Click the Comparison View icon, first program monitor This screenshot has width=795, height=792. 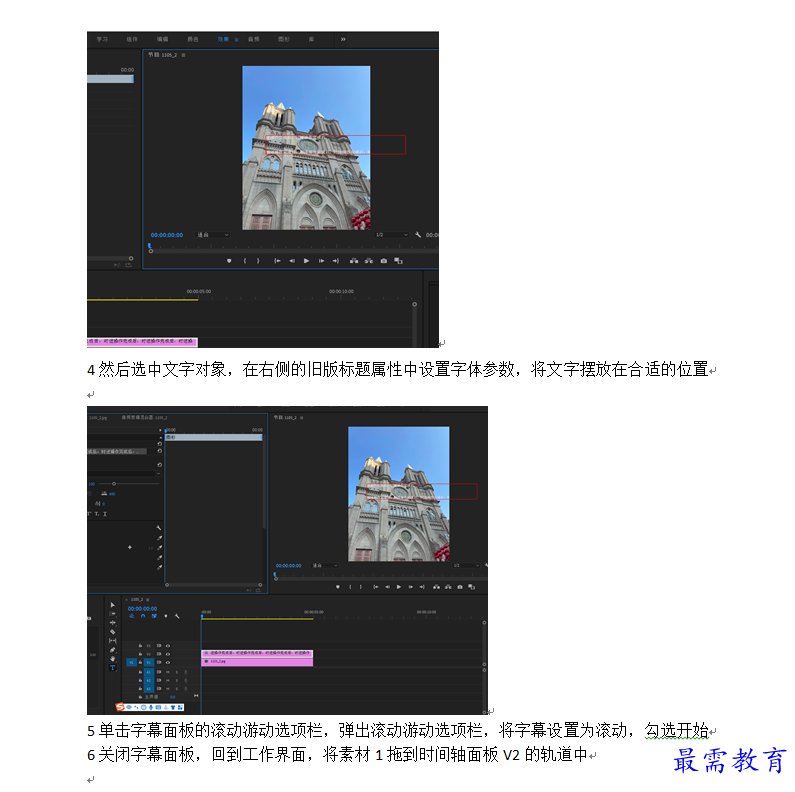(x=399, y=261)
